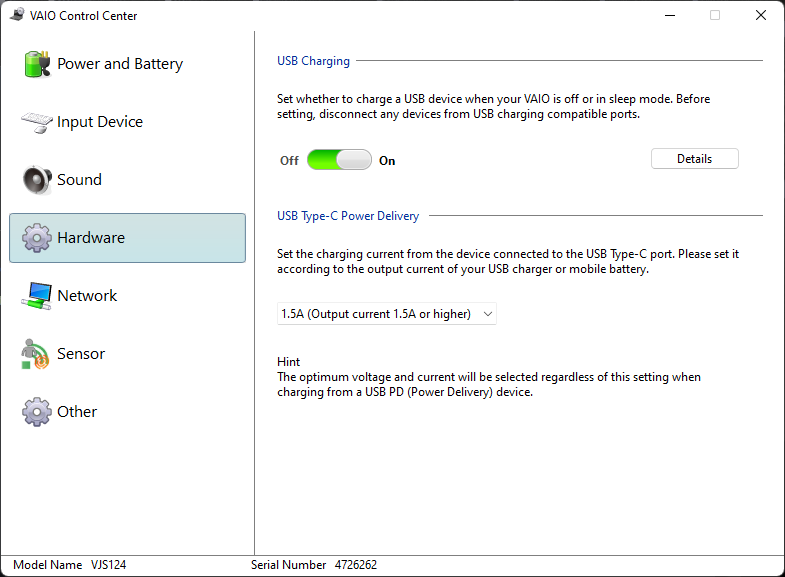Go to the Network label in the sidebar

click(87, 296)
